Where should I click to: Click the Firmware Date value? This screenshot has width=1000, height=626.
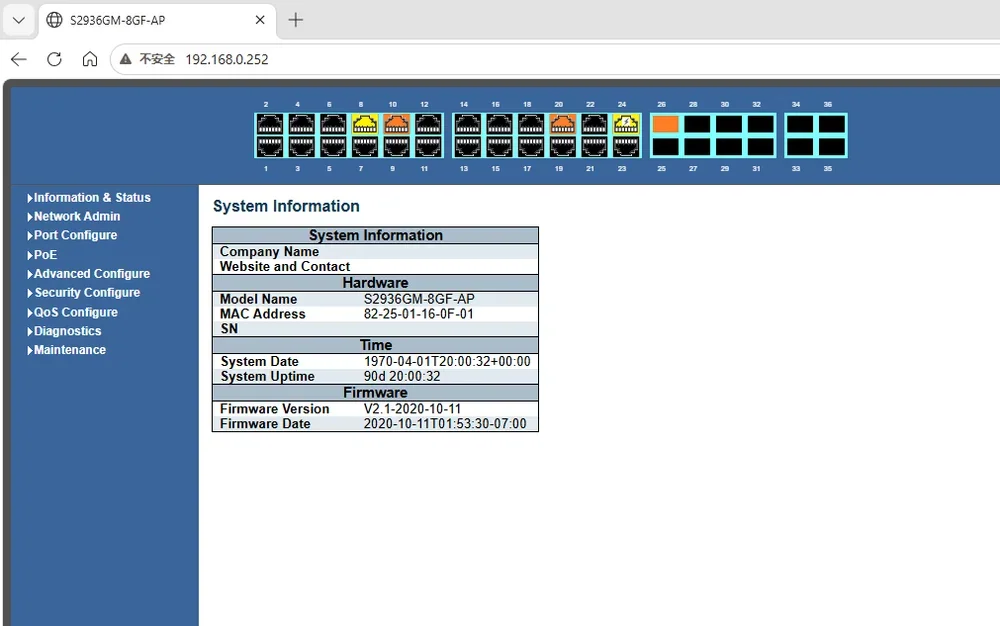pos(445,424)
